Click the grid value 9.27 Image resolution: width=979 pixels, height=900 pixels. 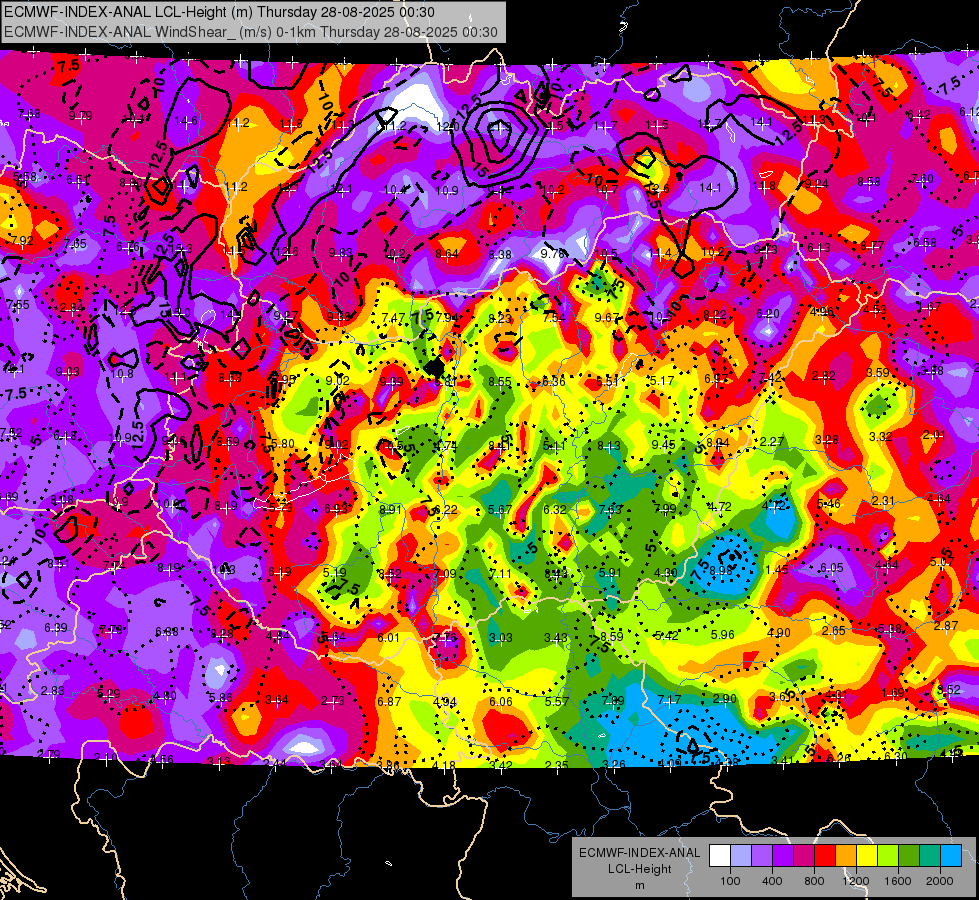(286, 316)
